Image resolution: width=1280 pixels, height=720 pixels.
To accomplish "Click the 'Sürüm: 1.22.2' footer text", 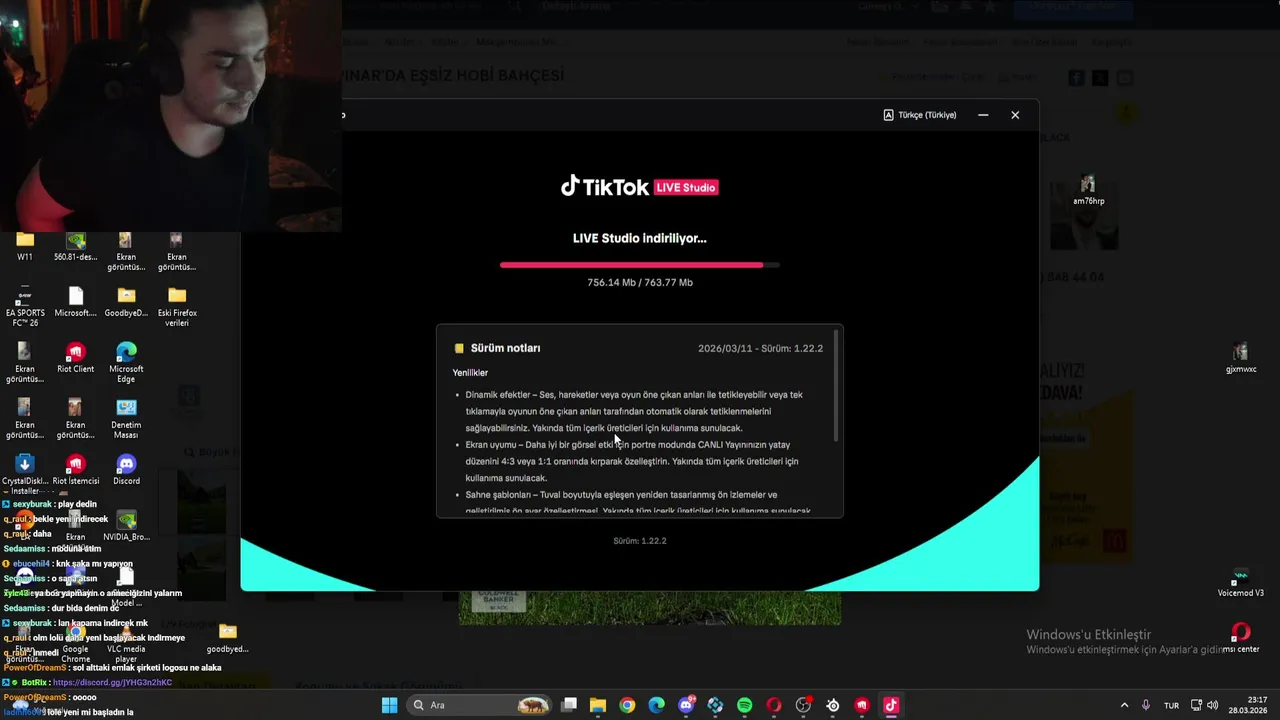I will click(x=640, y=541).
